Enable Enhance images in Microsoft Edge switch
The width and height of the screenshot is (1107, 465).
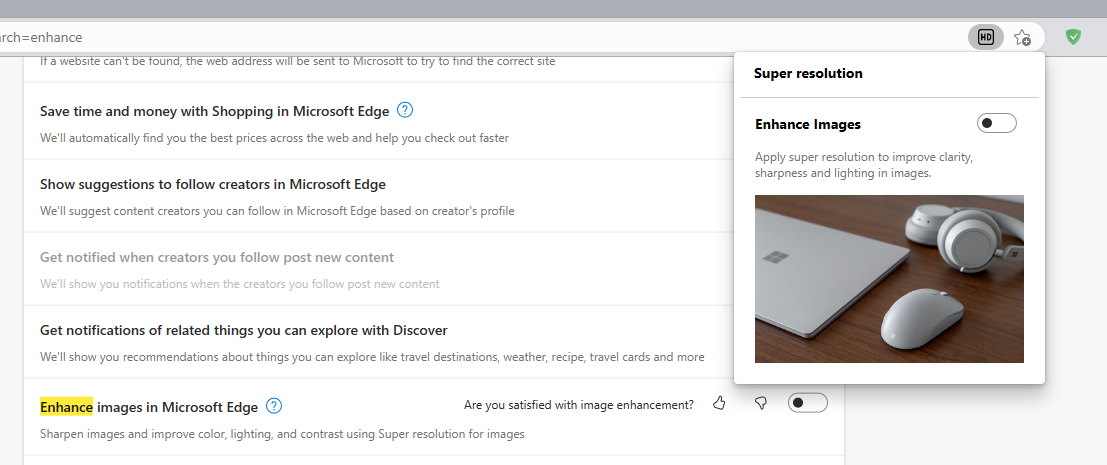[807, 403]
